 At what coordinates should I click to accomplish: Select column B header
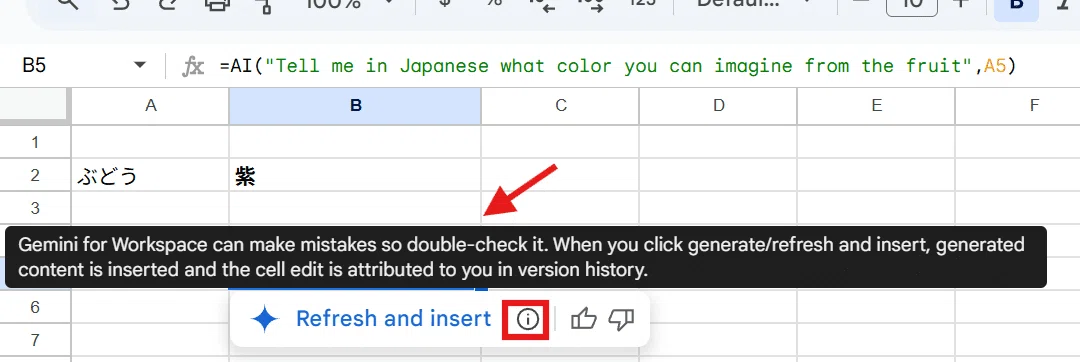355,105
